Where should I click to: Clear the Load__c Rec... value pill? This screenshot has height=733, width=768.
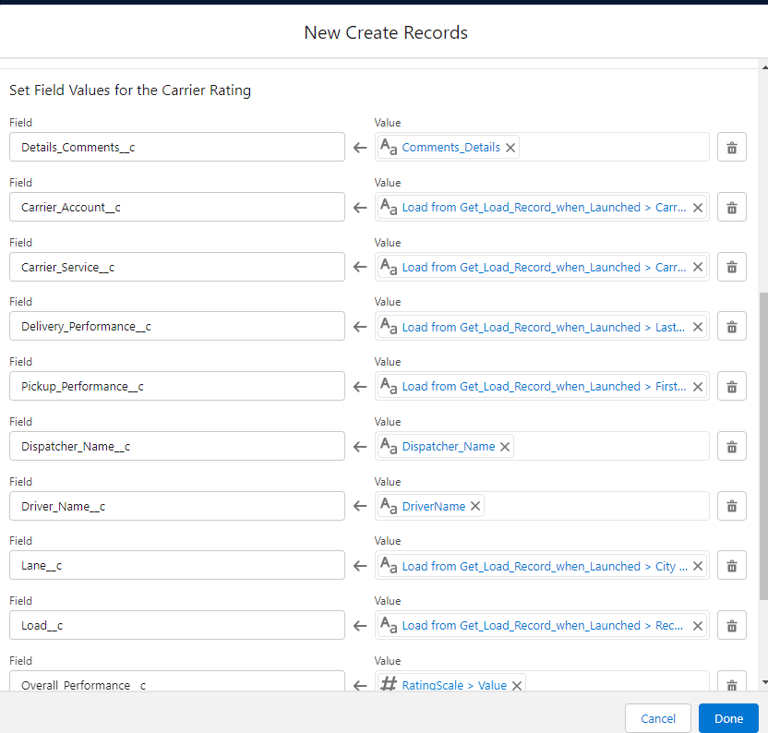[698, 626]
